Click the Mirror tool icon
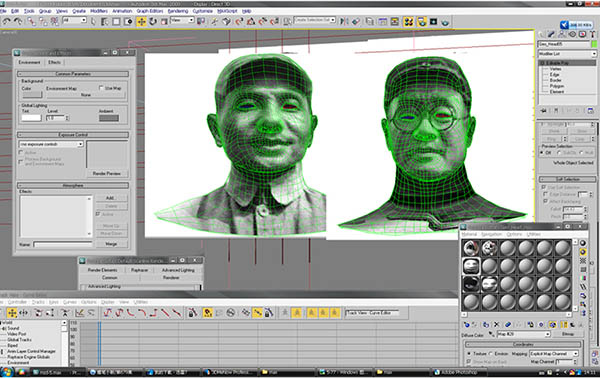600x378 pixels. [344, 21]
